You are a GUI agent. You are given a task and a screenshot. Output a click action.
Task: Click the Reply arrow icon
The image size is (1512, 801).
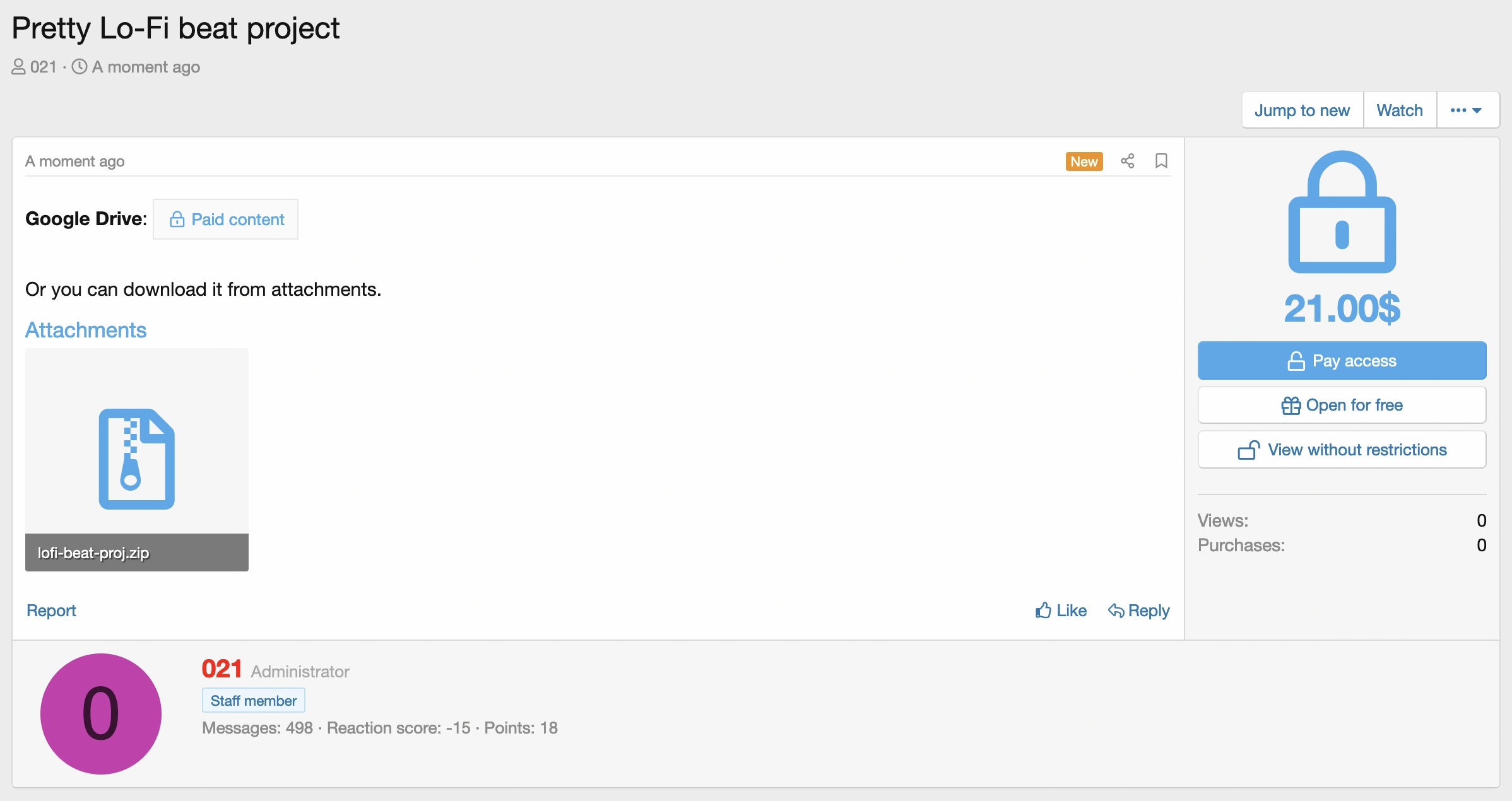[x=1116, y=611]
